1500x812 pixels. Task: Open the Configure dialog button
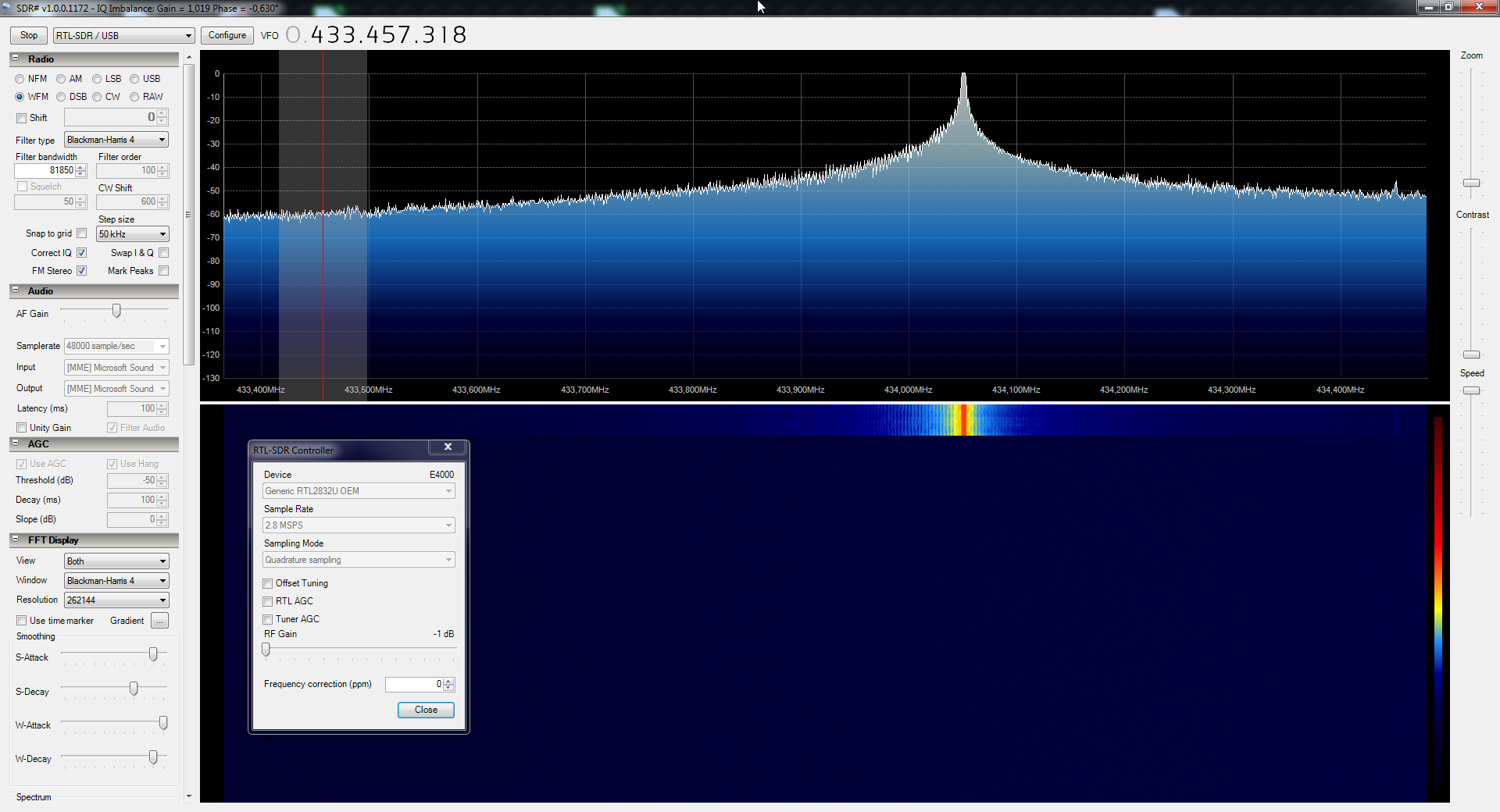tap(227, 36)
